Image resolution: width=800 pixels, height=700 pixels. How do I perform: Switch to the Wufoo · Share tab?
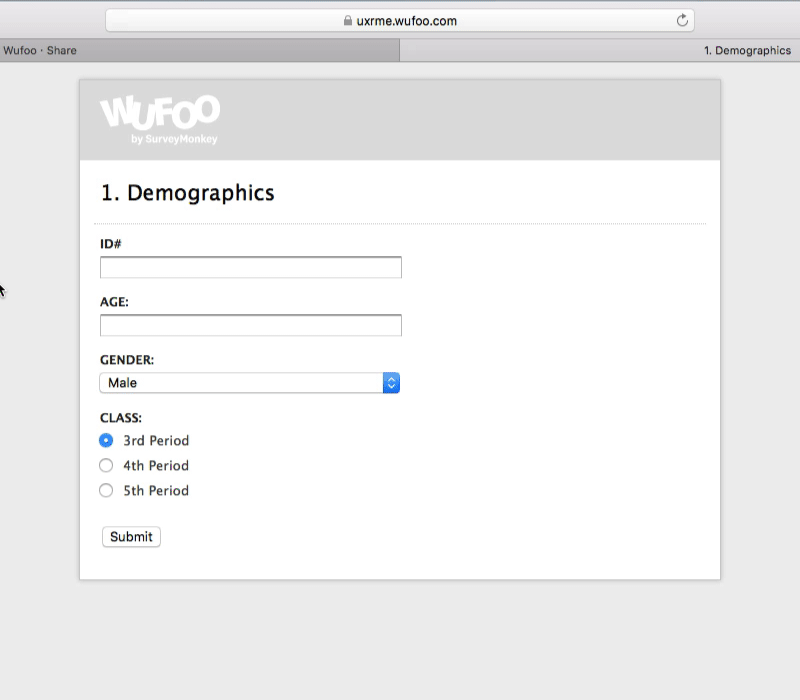[x=199, y=51]
